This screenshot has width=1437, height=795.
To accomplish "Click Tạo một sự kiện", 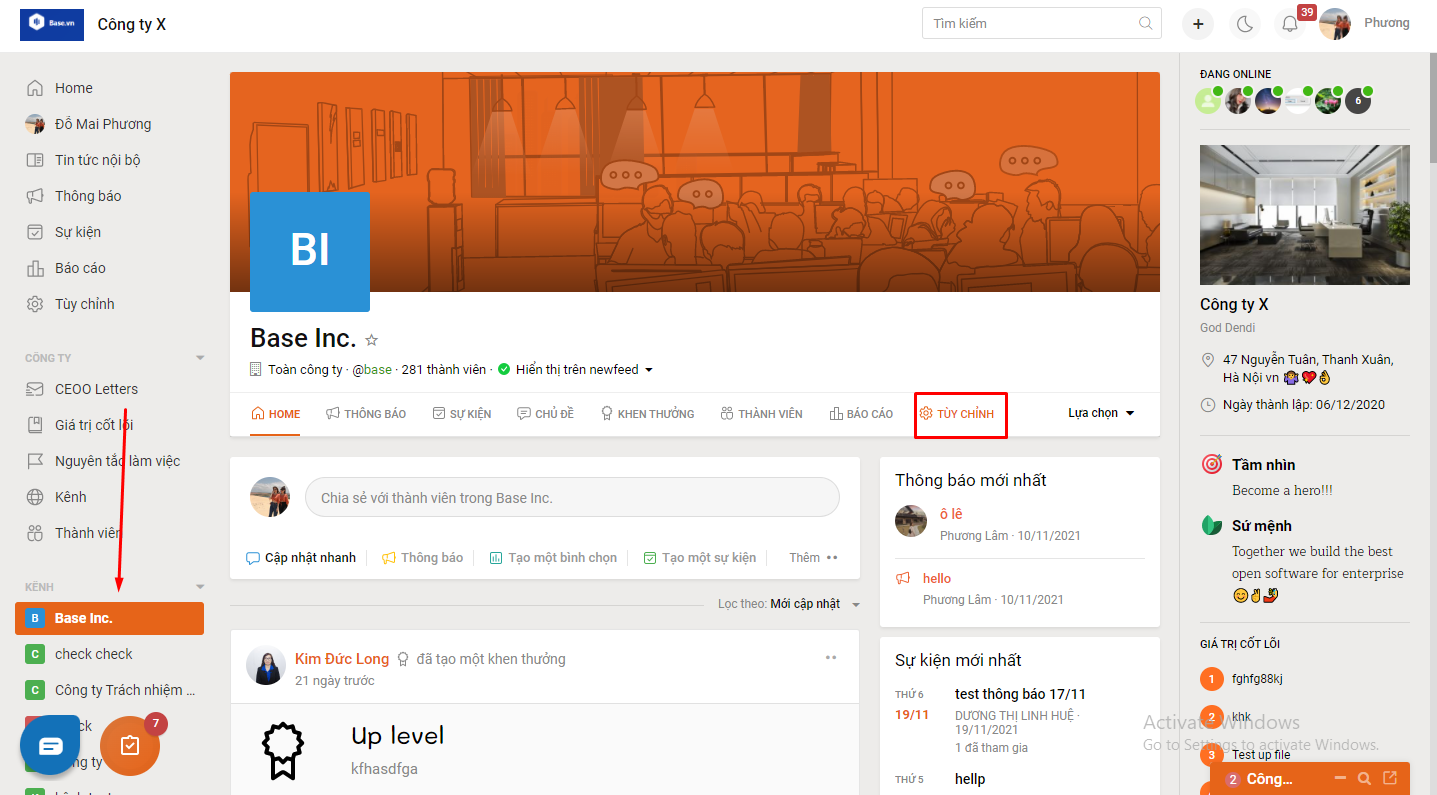I will 699,558.
